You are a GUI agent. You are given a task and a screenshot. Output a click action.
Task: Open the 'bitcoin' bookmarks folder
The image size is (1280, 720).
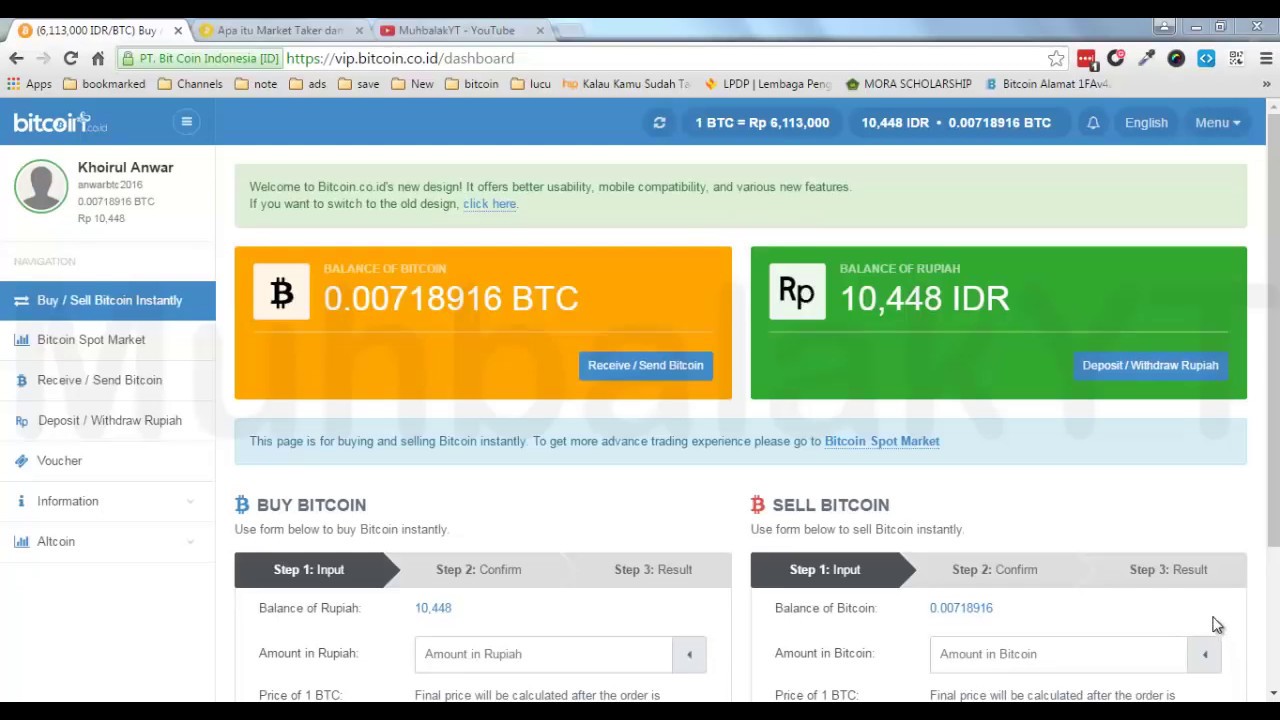tap(471, 84)
